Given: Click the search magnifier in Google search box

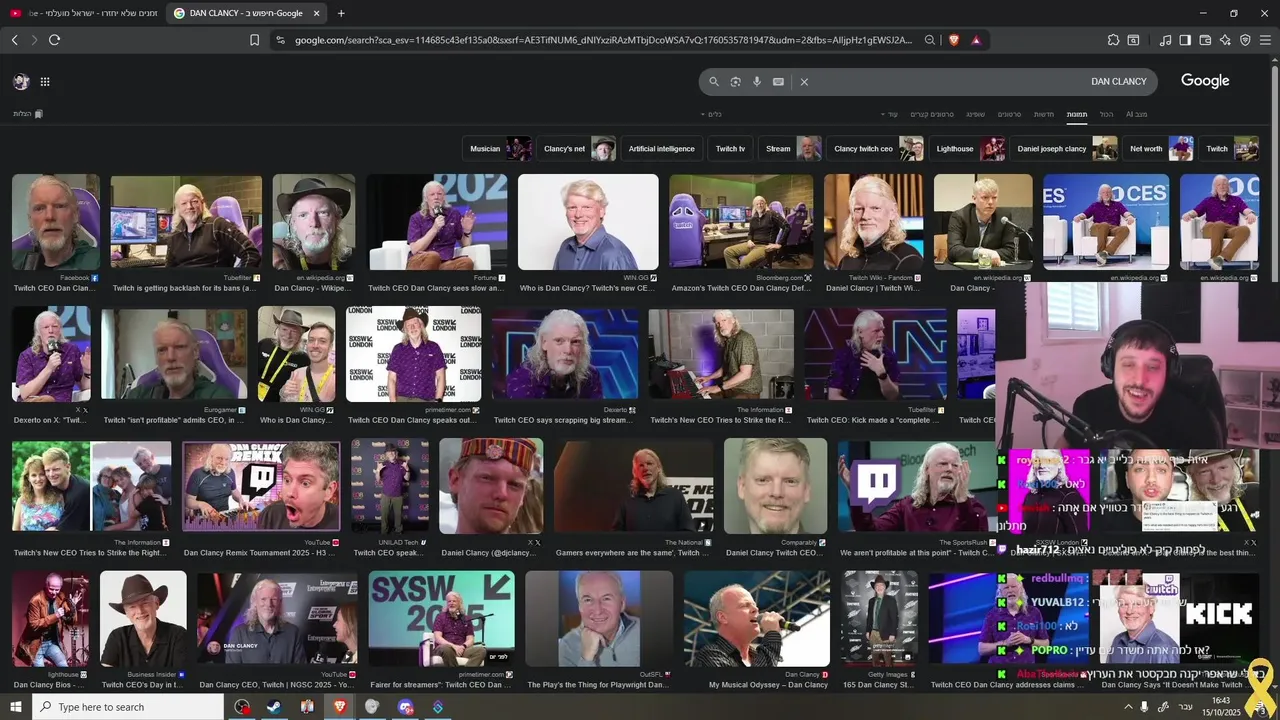Looking at the screenshot, I should (x=714, y=82).
